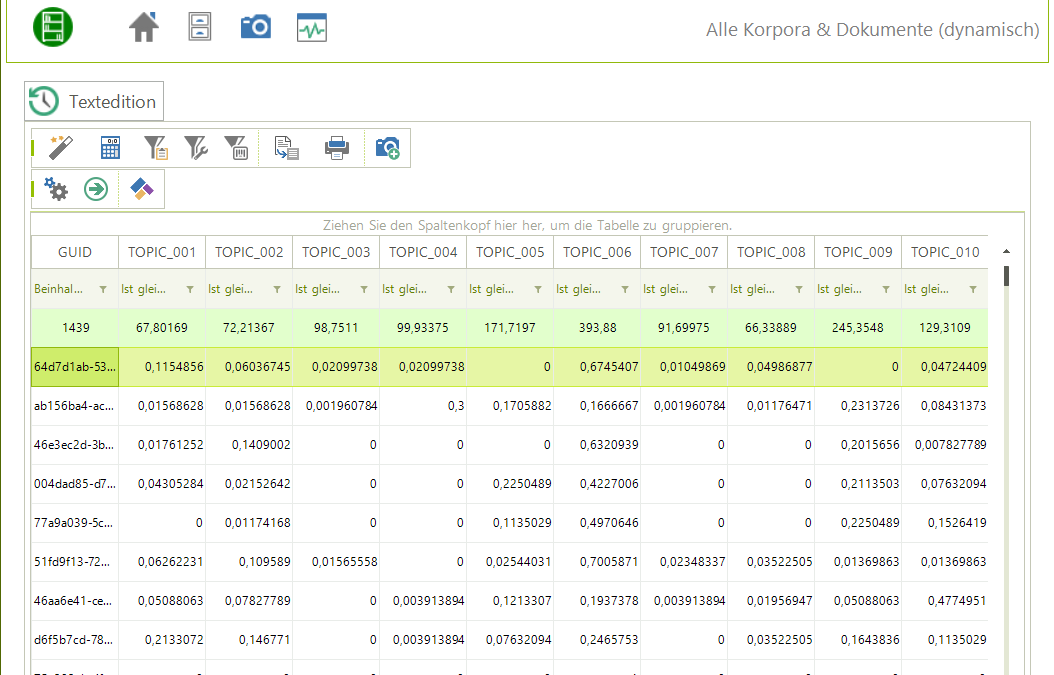
Task: Click the table's scroll up arrow
Action: [1006, 251]
